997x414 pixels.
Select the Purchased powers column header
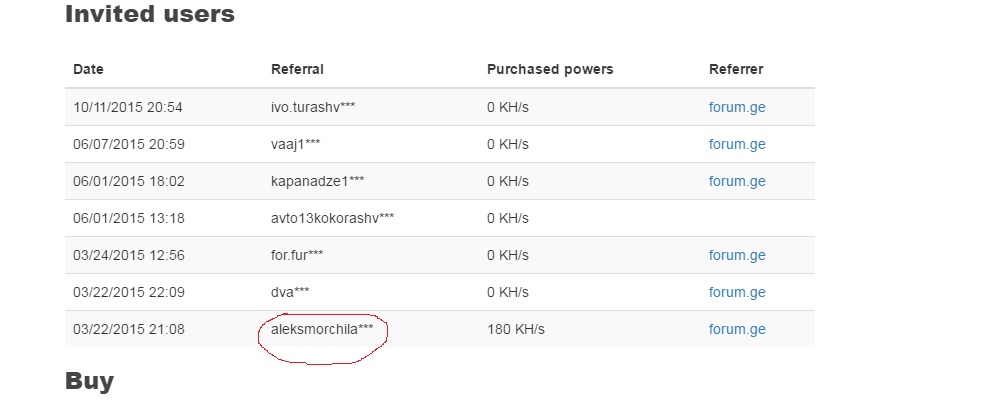click(x=550, y=69)
